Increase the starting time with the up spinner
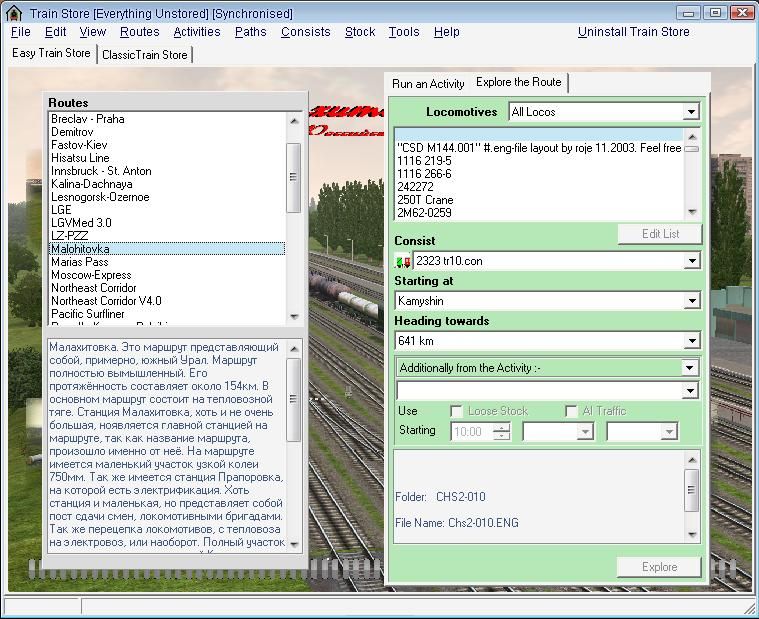 502,427
